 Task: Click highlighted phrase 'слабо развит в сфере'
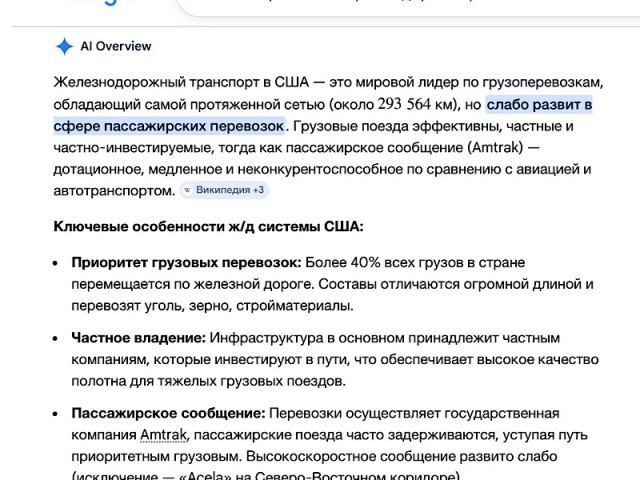(540, 104)
